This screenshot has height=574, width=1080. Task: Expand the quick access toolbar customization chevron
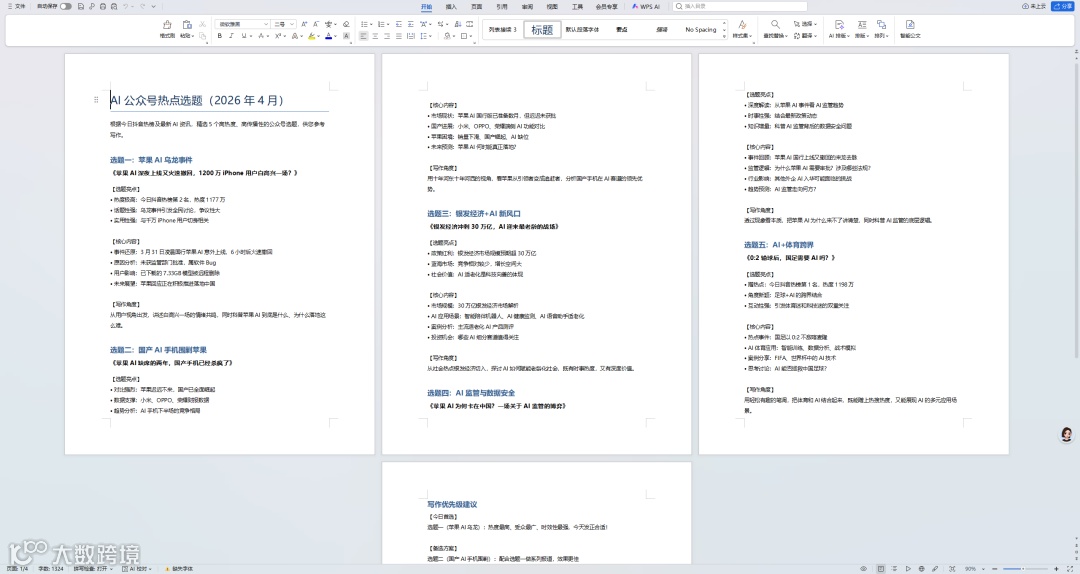pyautogui.click(x=154, y=6)
